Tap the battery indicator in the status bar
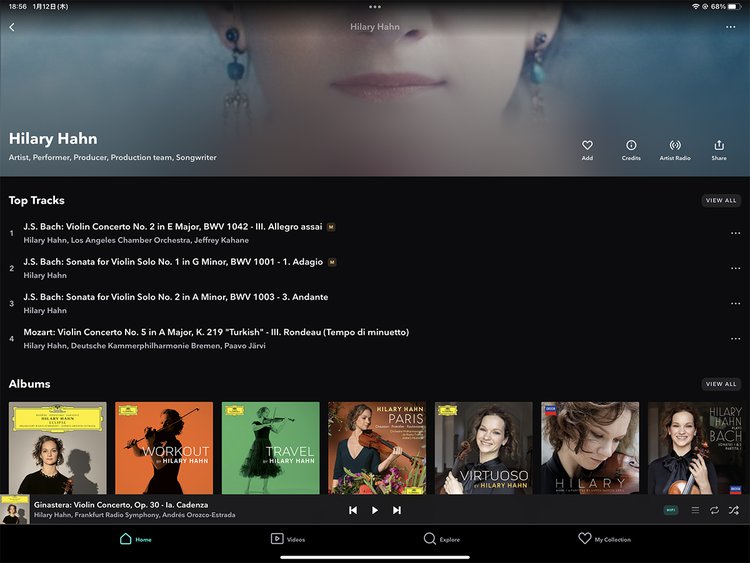The height and width of the screenshot is (563, 750). click(x=733, y=7)
